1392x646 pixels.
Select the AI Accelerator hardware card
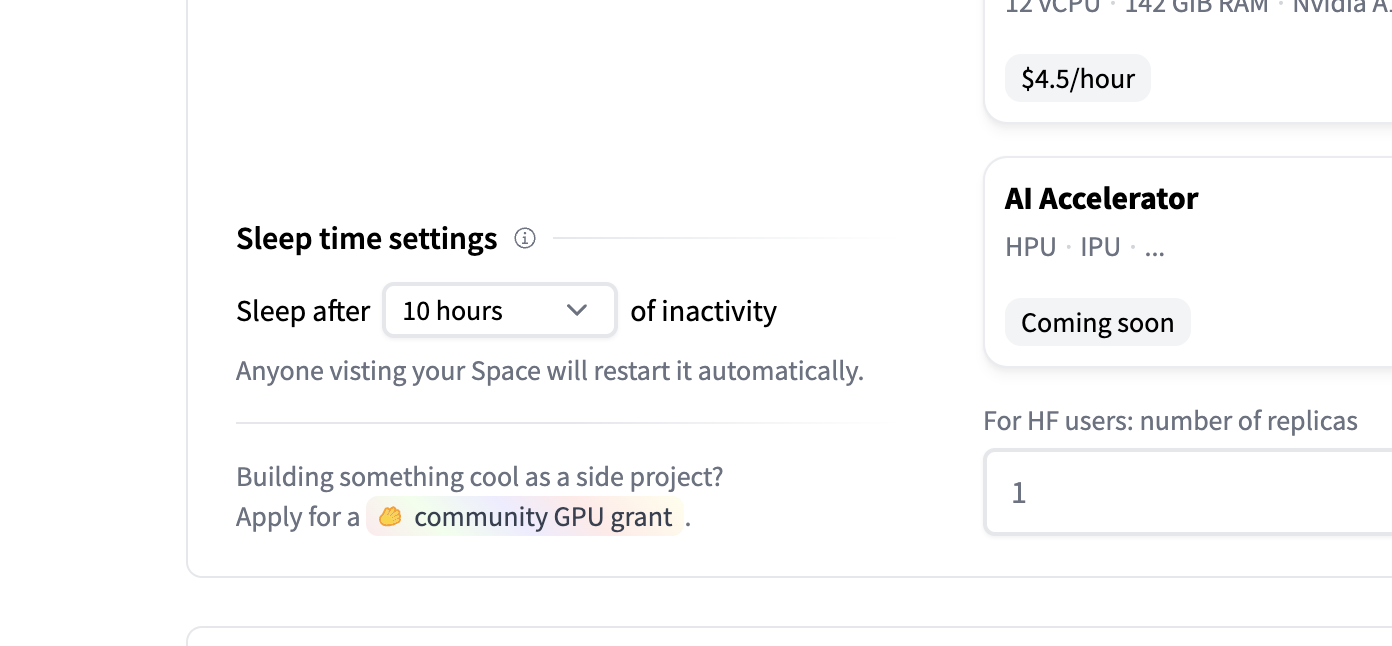[x=1190, y=262]
